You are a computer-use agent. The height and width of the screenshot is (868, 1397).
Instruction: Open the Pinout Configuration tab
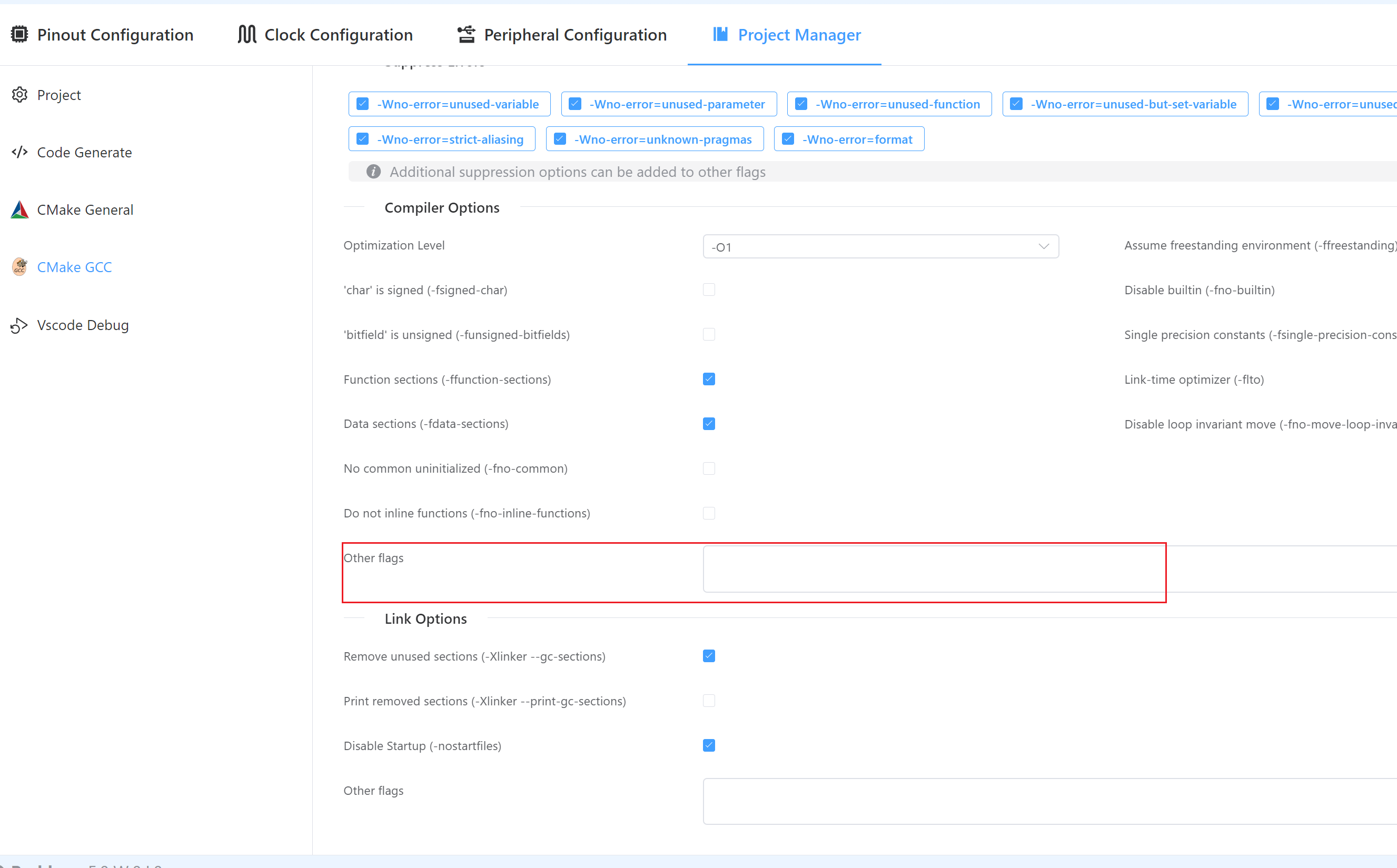[x=102, y=34]
